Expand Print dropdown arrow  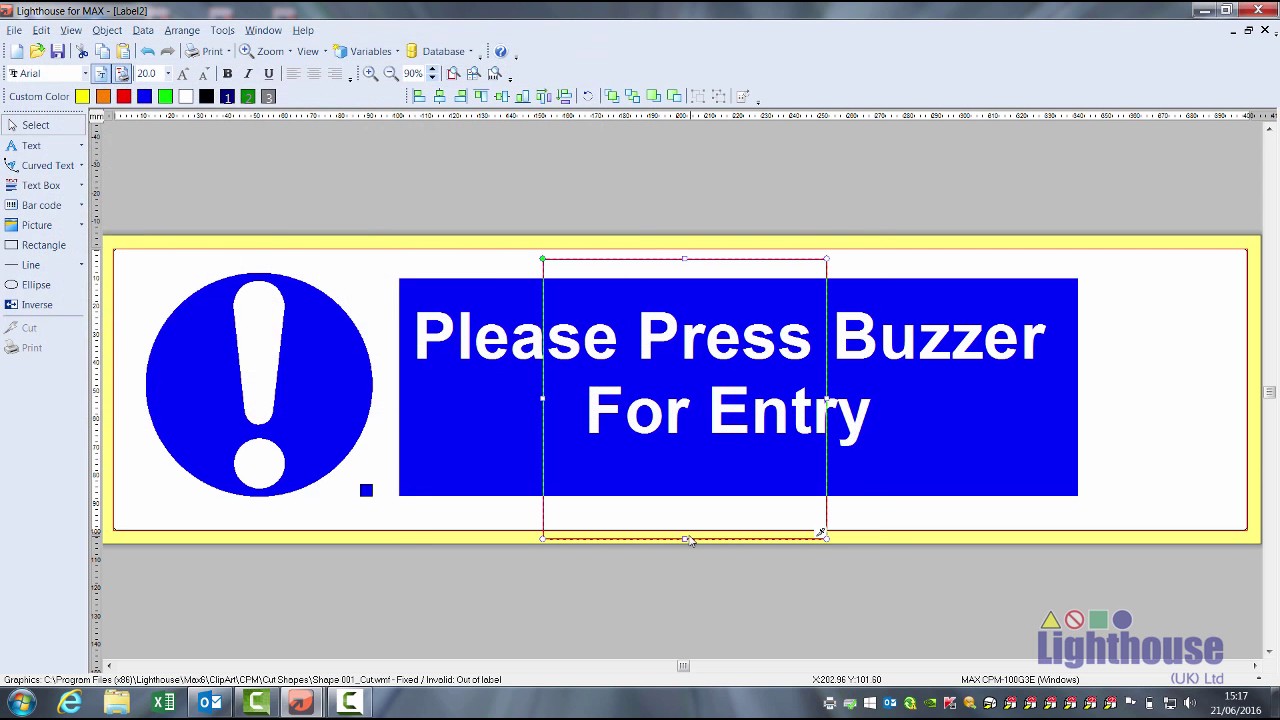229,52
